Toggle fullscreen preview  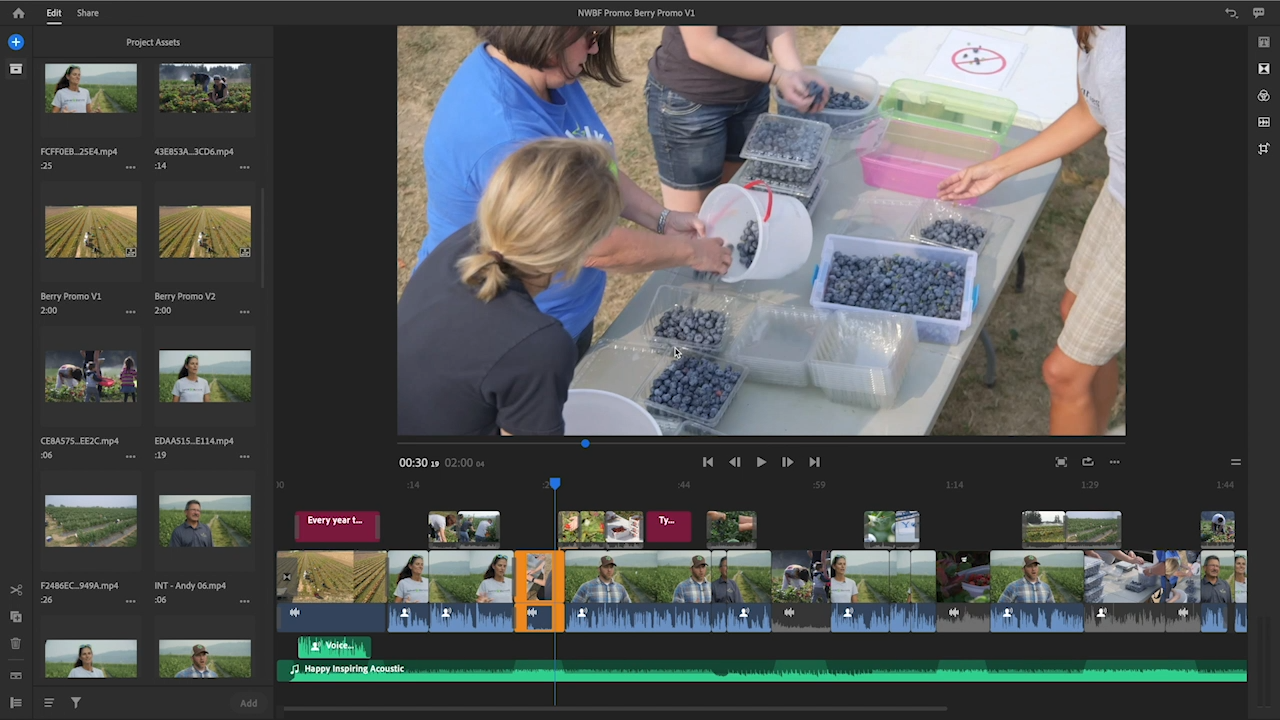[1061, 462]
